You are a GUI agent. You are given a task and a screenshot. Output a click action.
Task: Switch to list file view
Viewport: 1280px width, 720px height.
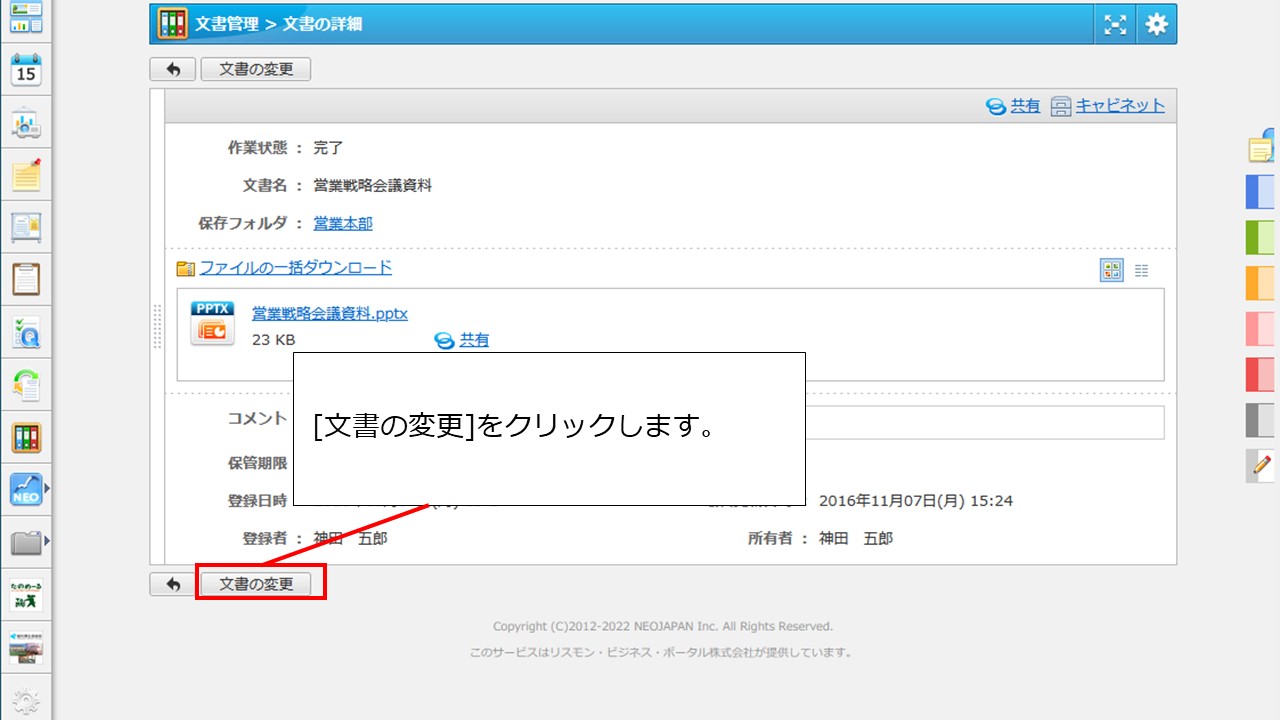click(1142, 270)
